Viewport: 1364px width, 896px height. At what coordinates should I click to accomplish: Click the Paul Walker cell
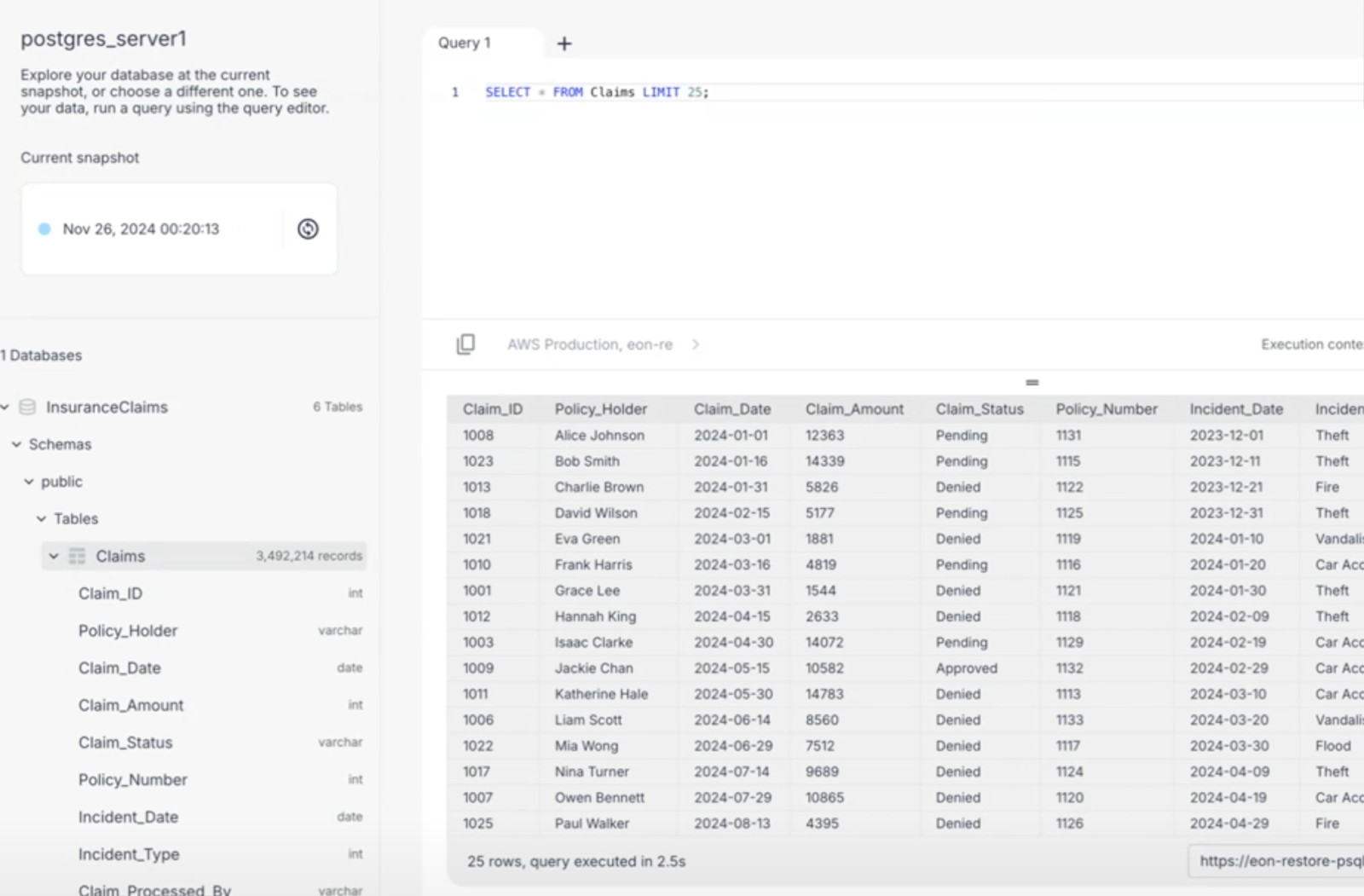592,824
